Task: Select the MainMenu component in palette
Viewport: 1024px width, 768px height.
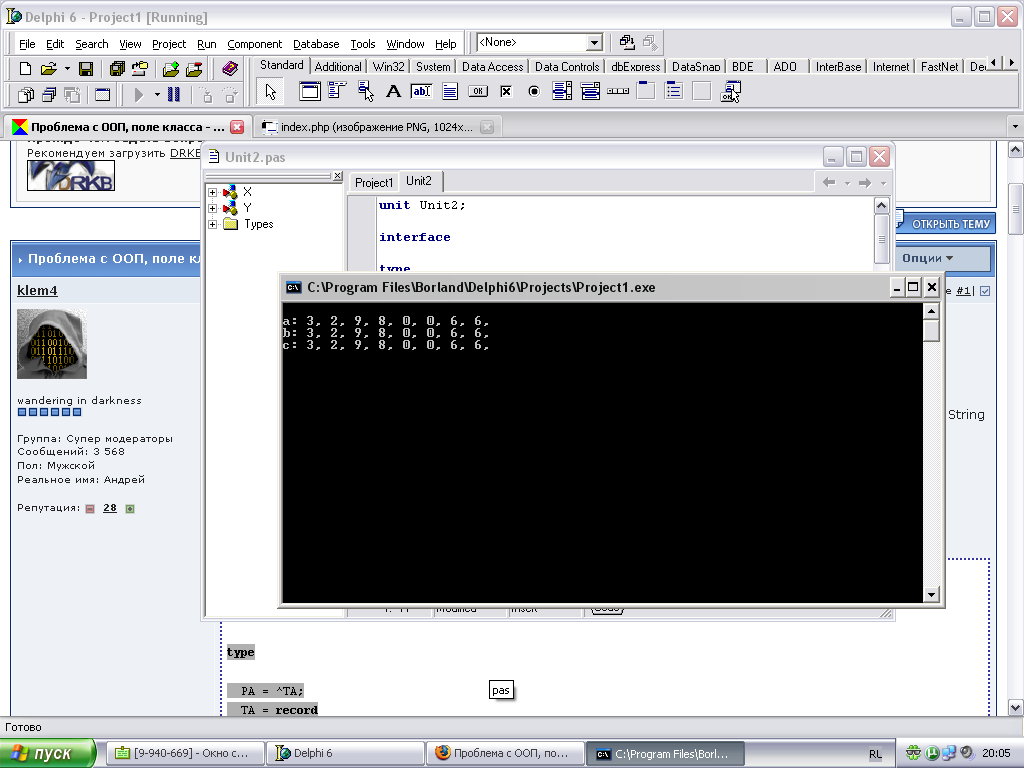Action: [x=336, y=92]
